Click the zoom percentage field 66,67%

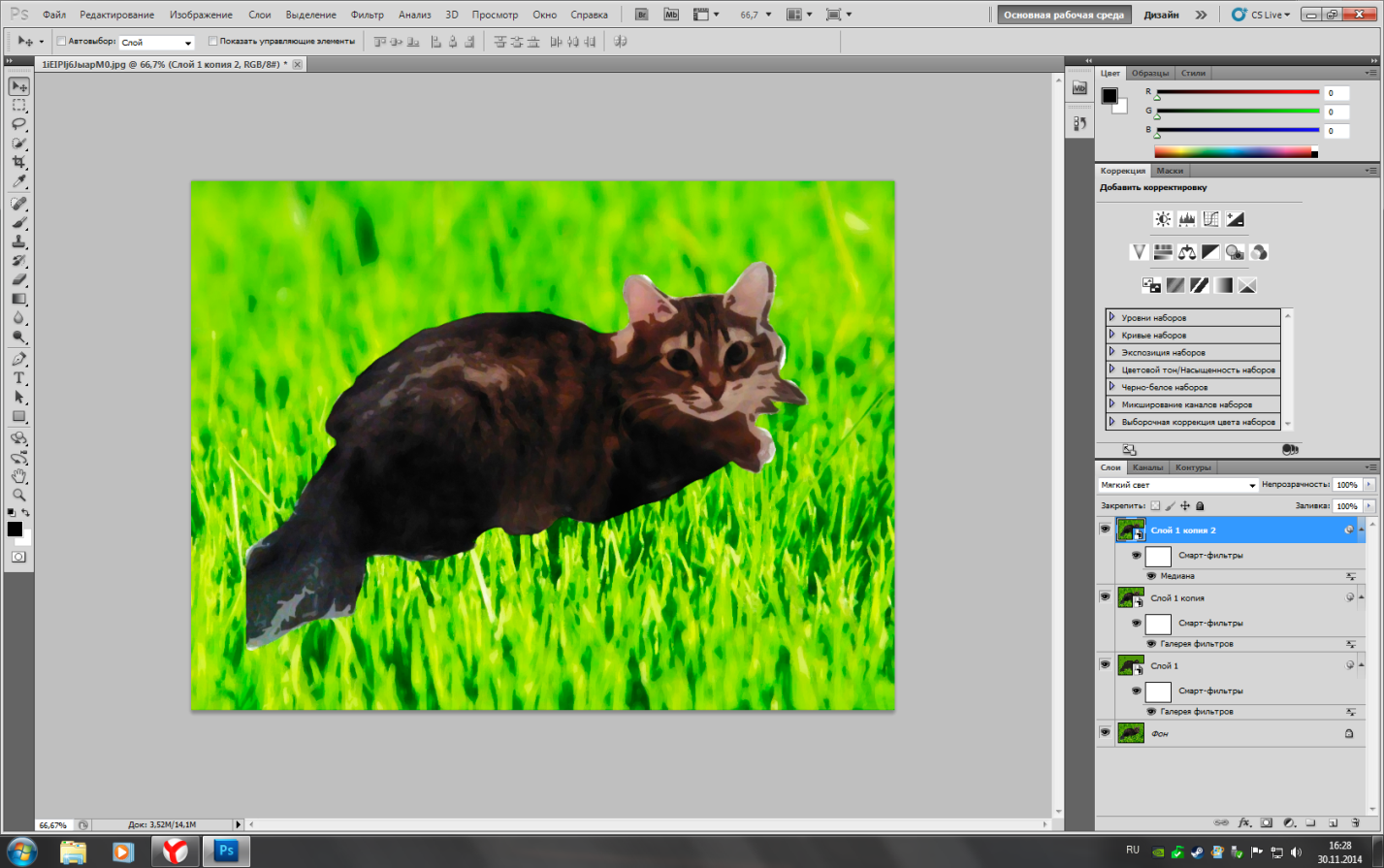53,824
